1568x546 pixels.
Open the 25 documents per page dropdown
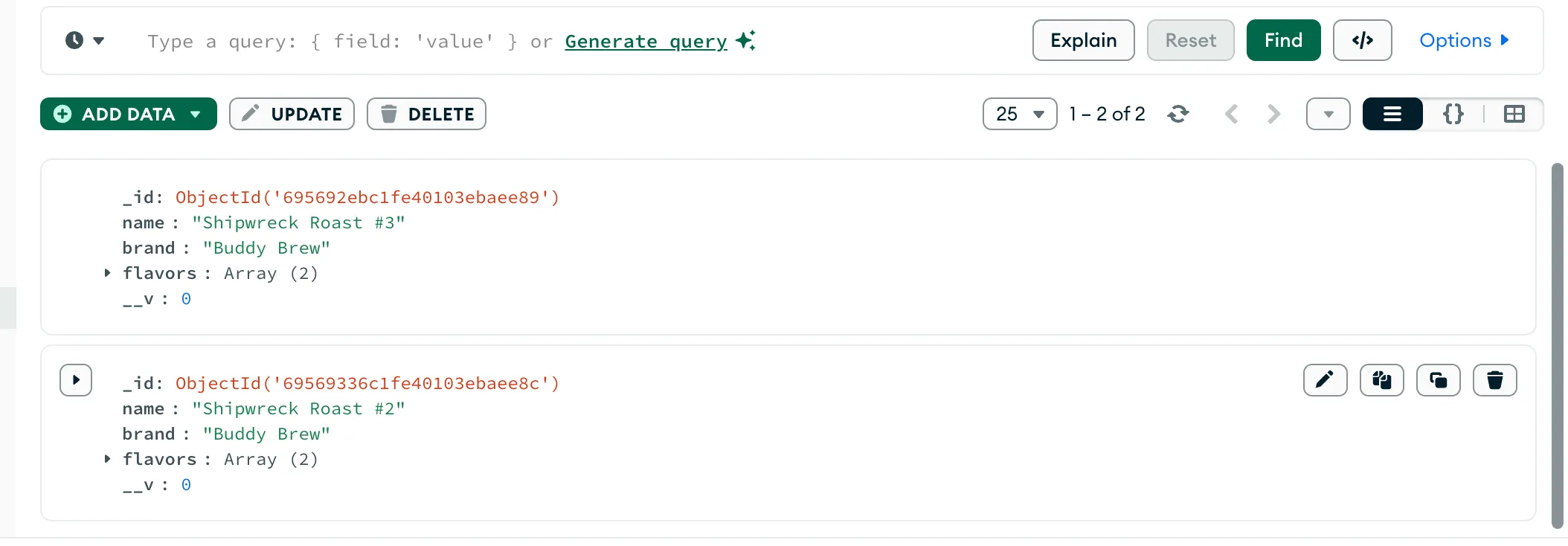(x=1020, y=114)
